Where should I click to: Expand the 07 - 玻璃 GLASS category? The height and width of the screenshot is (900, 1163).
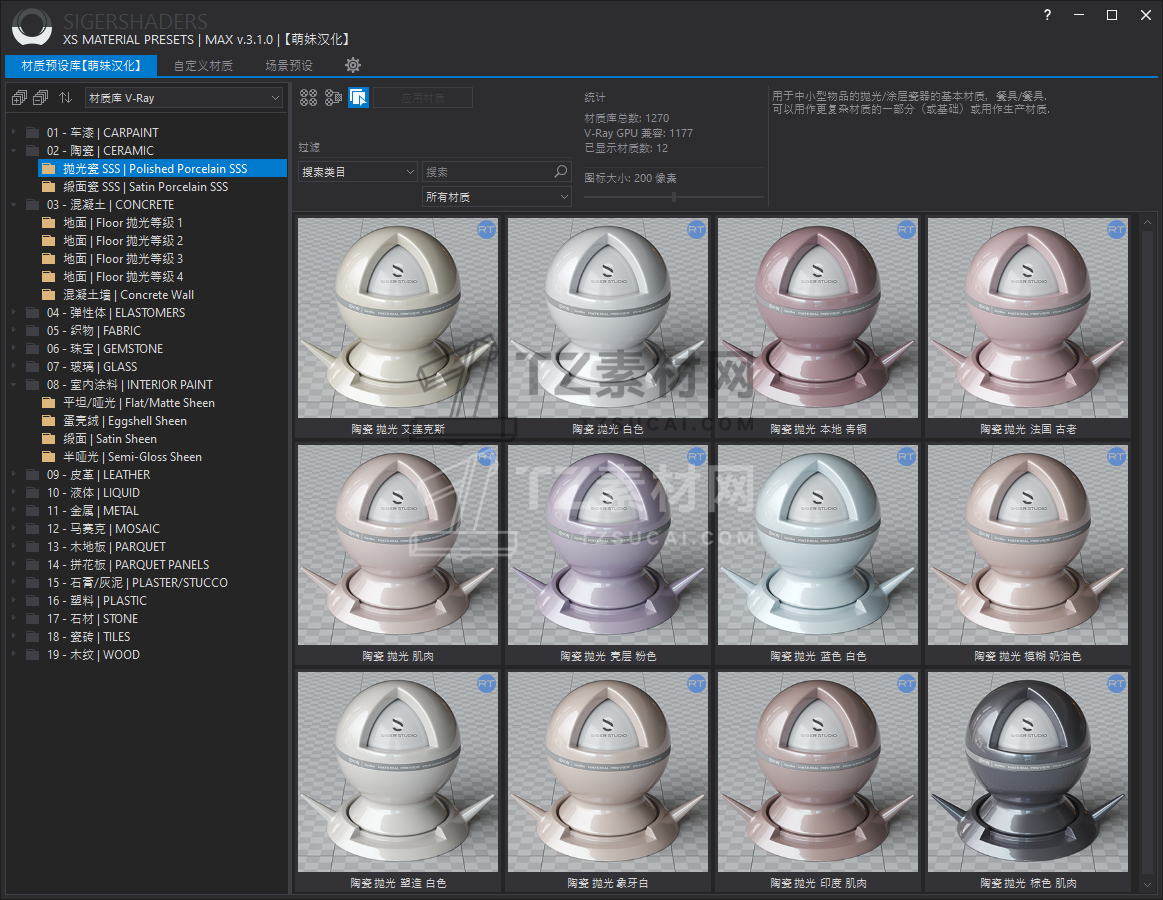[x=13, y=367]
